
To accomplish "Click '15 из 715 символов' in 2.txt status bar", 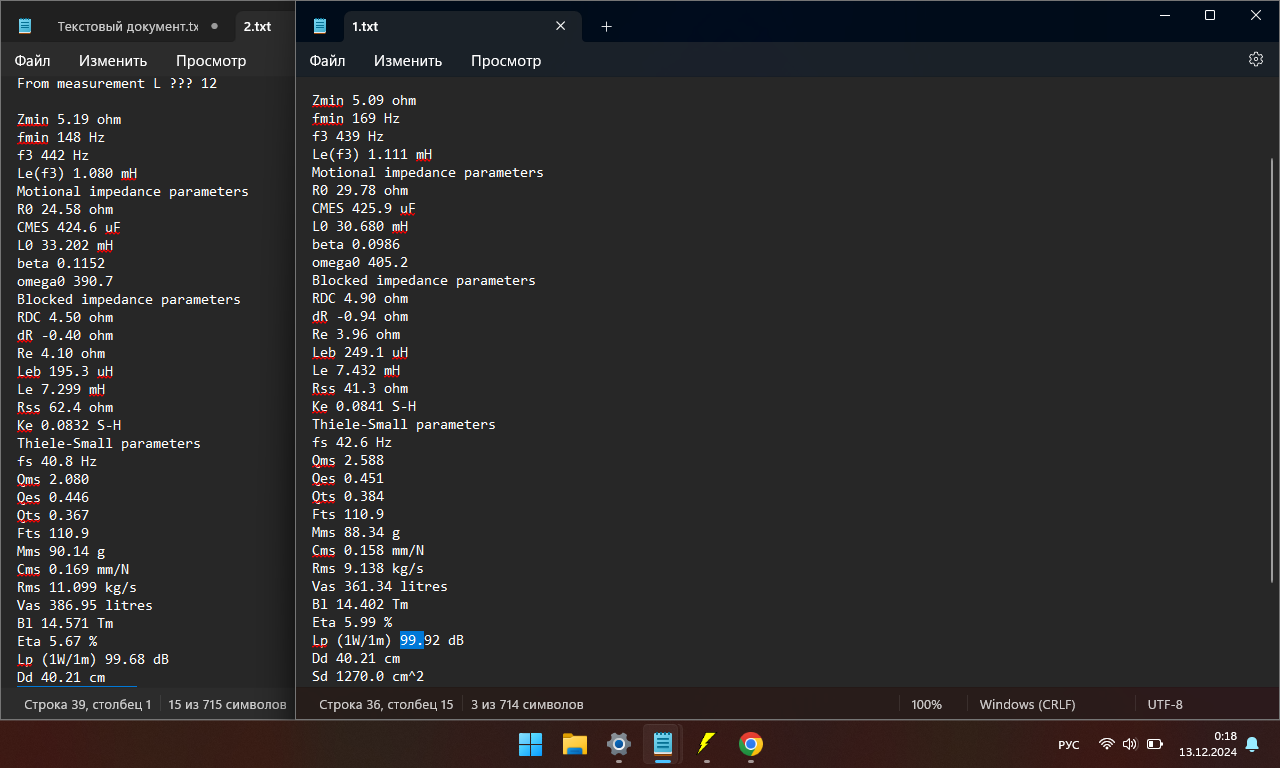I will click(x=227, y=704).
